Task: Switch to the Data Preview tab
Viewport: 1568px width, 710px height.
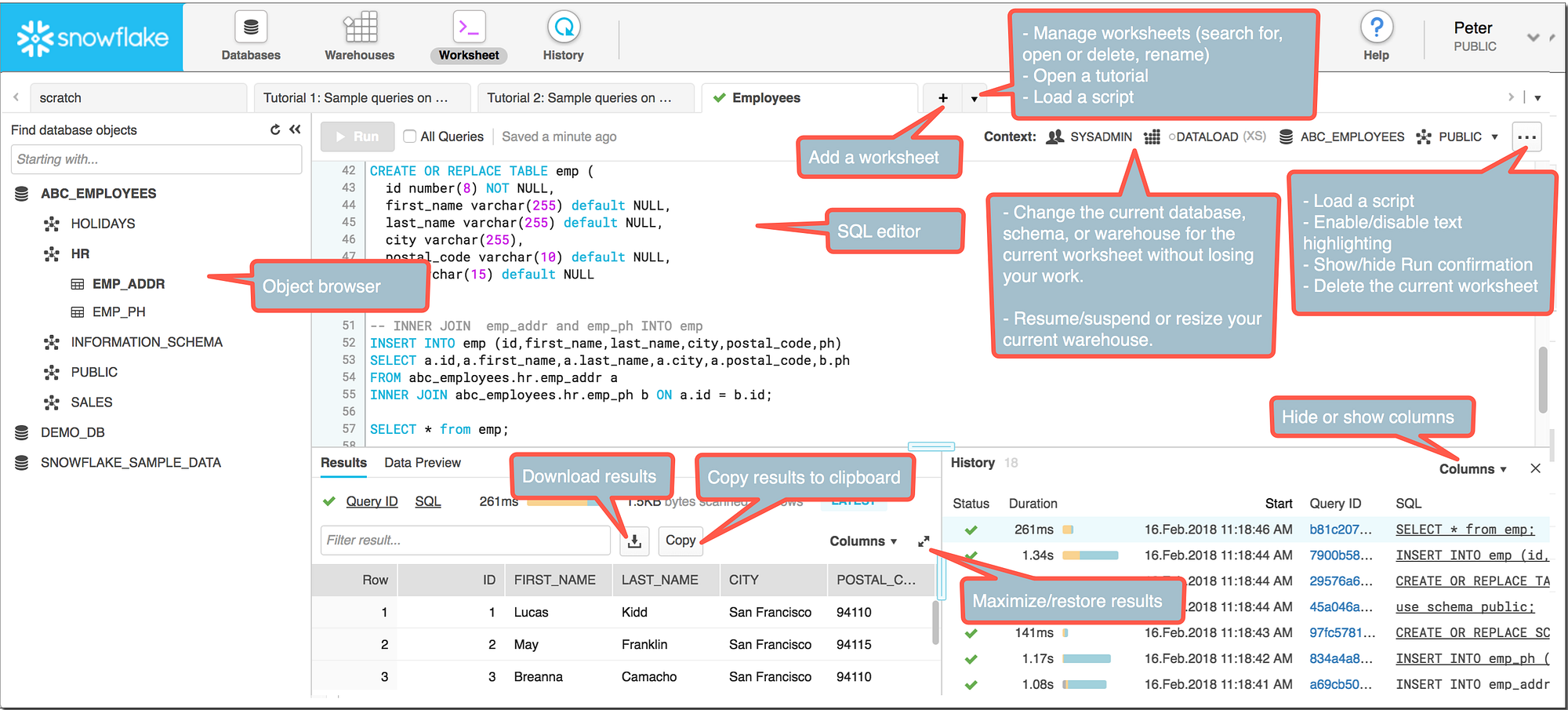Action: click(423, 463)
